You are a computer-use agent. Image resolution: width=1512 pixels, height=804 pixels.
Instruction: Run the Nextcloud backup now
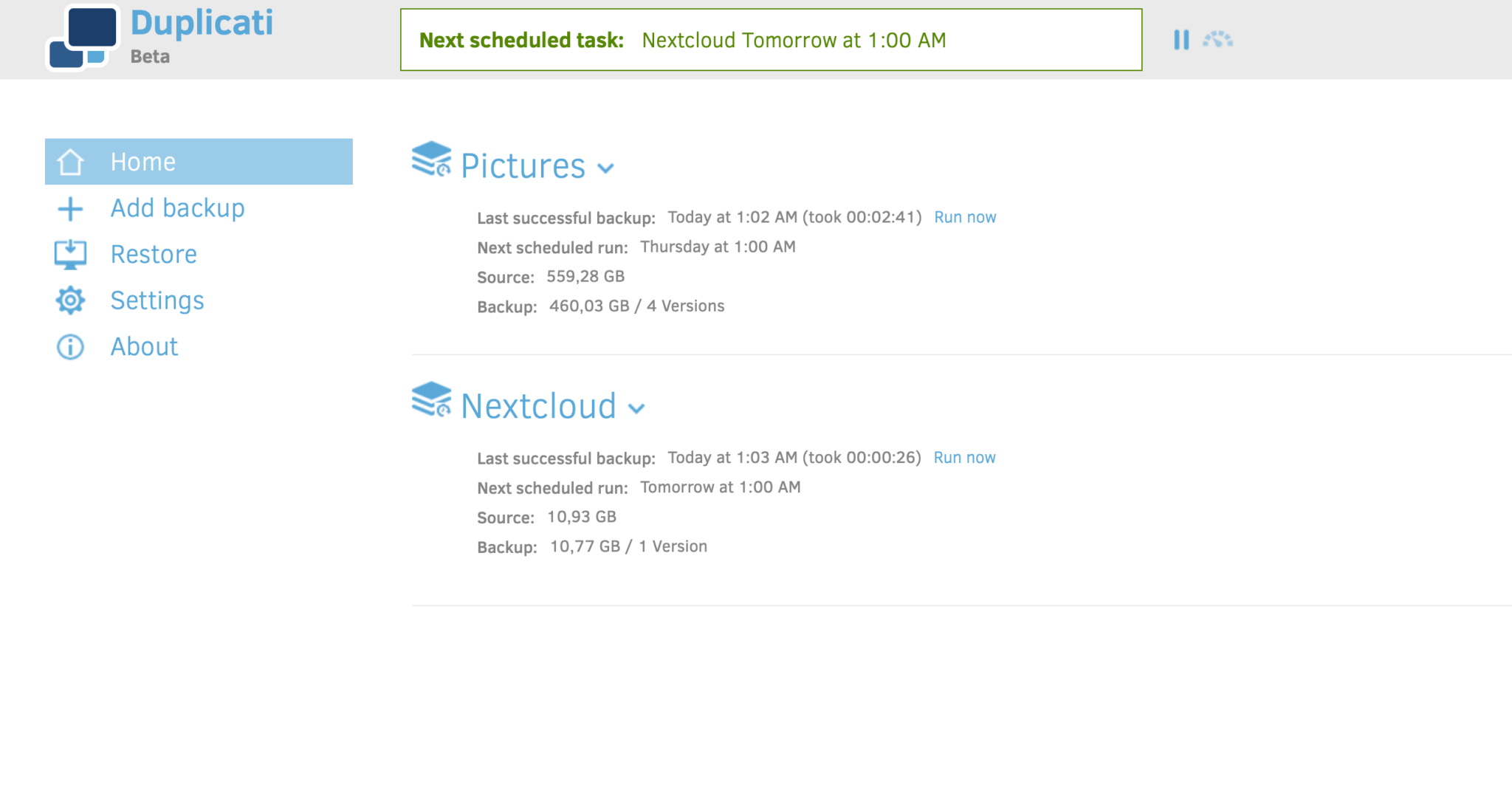click(x=964, y=458)
